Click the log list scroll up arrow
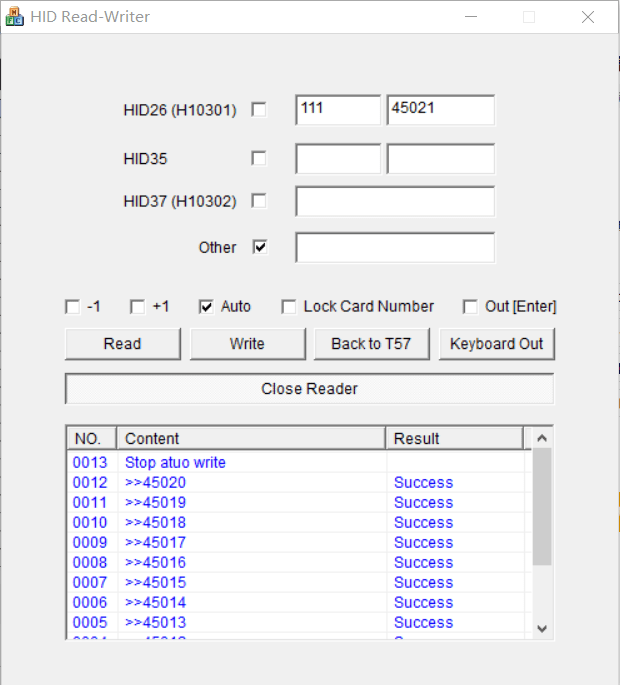This screenshot has width=620, height=685. [542, 438]
